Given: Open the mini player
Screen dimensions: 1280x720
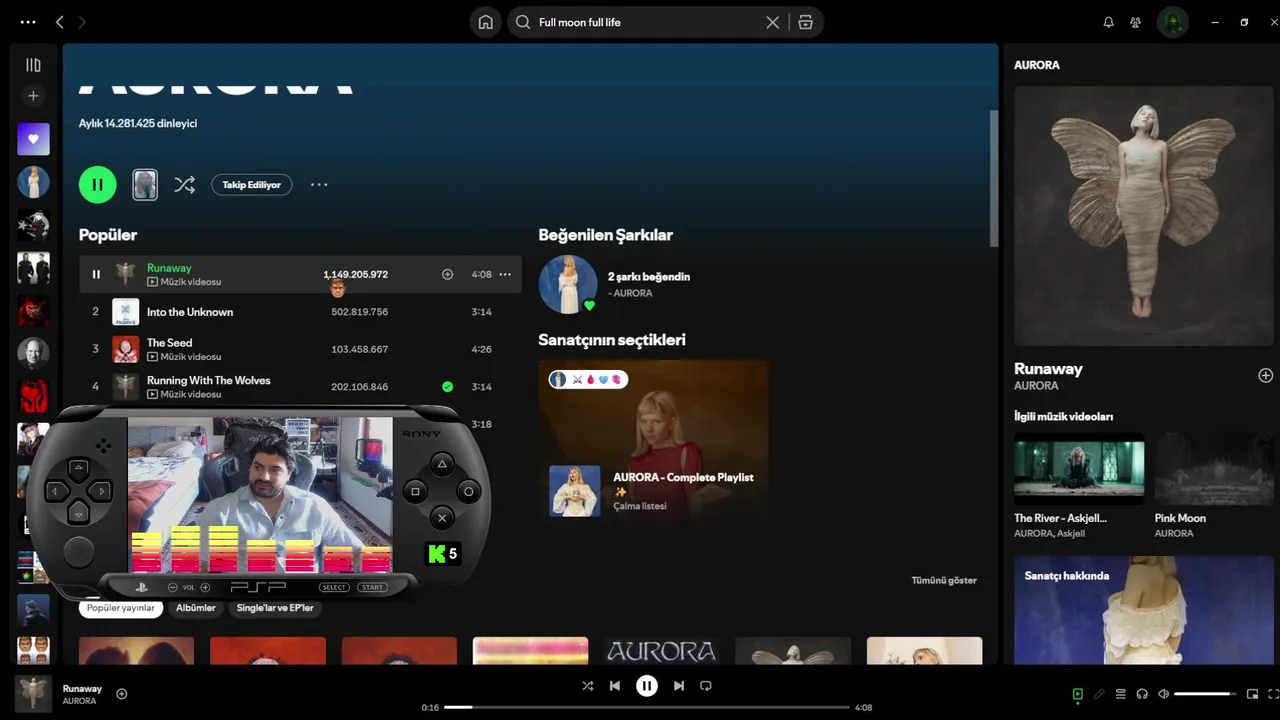Looking at the screenshot, I should [x=1252, y=694].
